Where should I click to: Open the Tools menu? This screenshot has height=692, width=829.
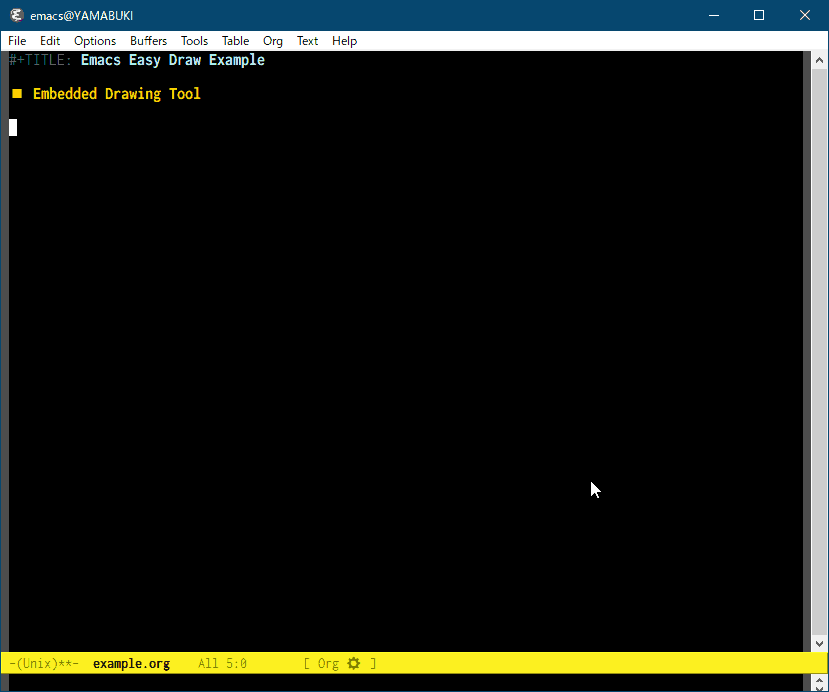(x=194, y=41)
